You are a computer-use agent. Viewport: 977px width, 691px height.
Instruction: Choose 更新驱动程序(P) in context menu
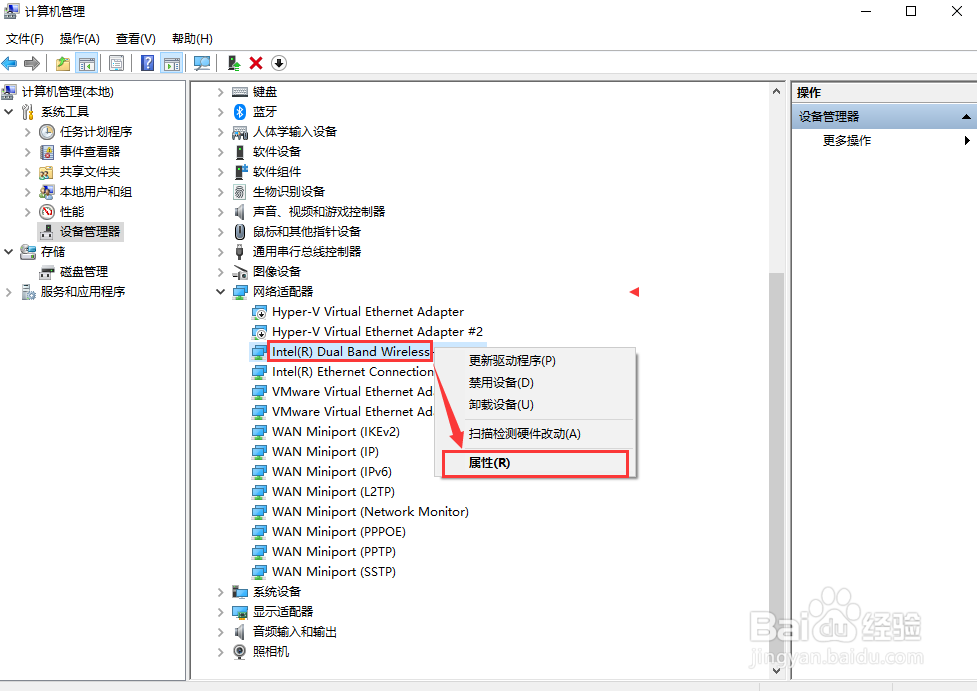[x=535, y=360]
